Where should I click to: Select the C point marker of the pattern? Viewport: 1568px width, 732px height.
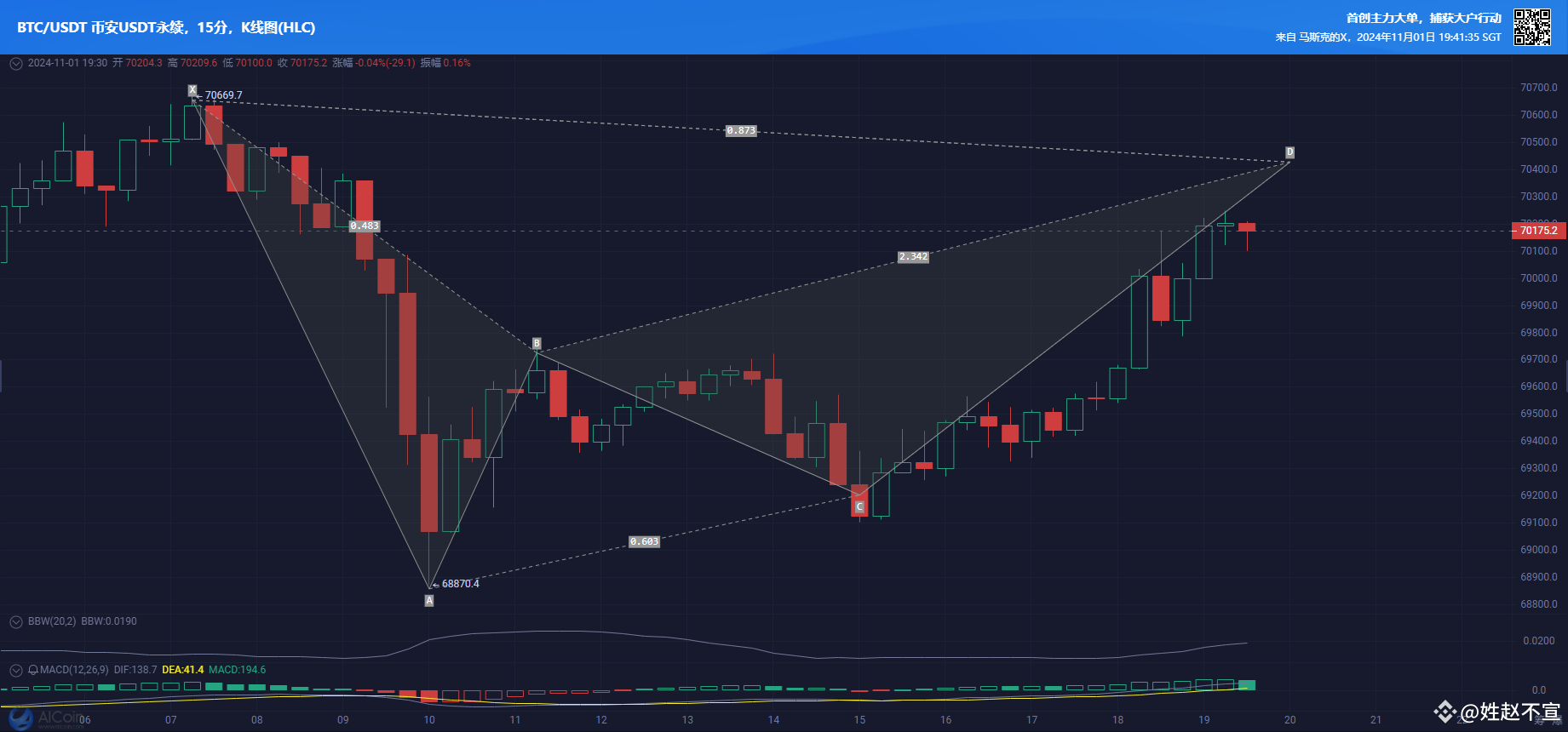[859, 506]
